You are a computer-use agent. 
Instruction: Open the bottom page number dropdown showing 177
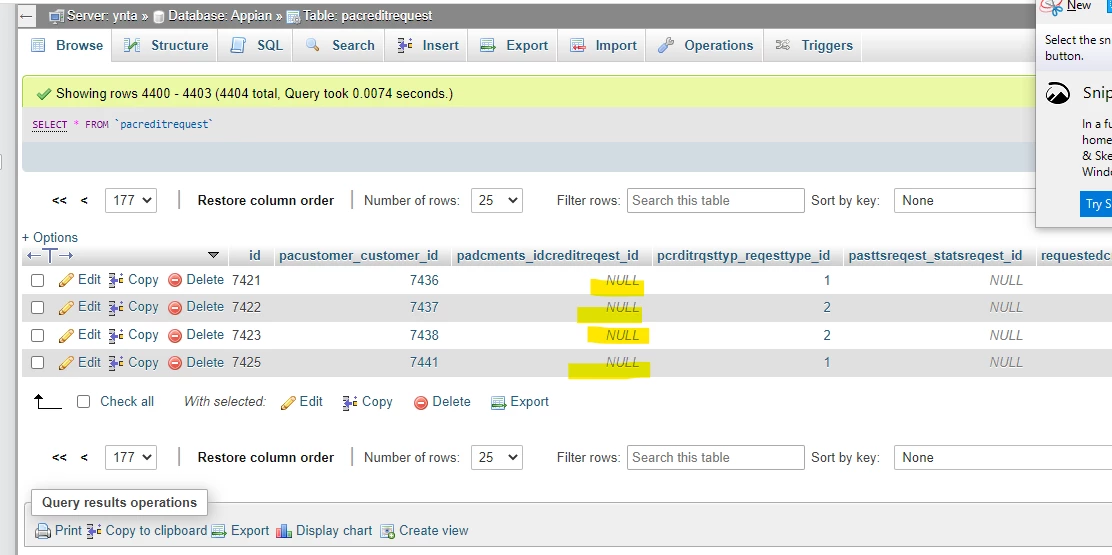[130, 458]
